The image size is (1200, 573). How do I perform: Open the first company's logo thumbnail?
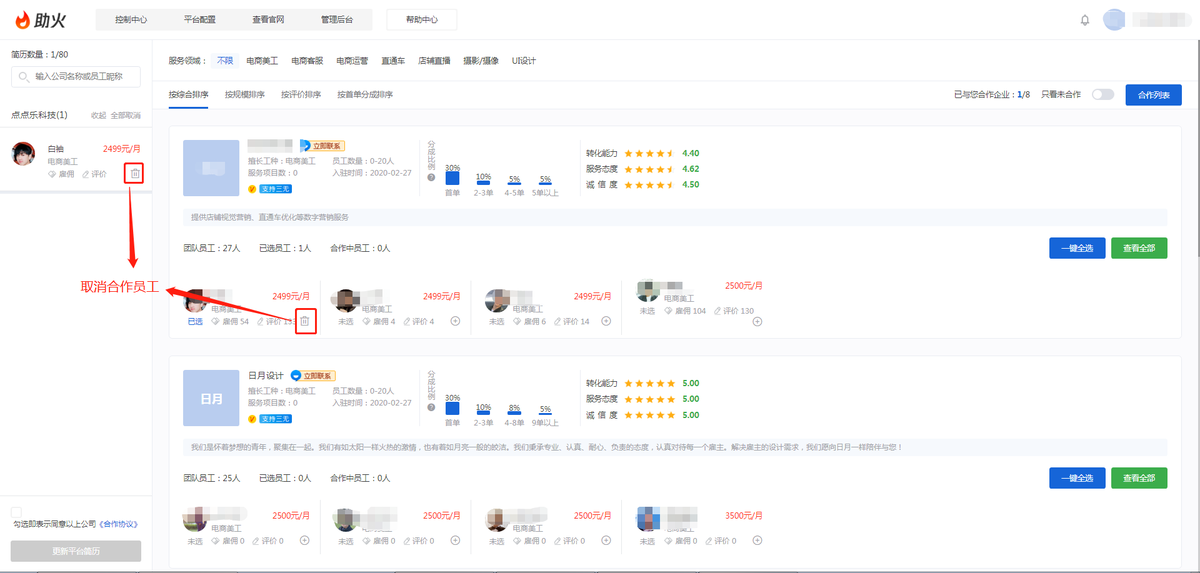[211, 168]
